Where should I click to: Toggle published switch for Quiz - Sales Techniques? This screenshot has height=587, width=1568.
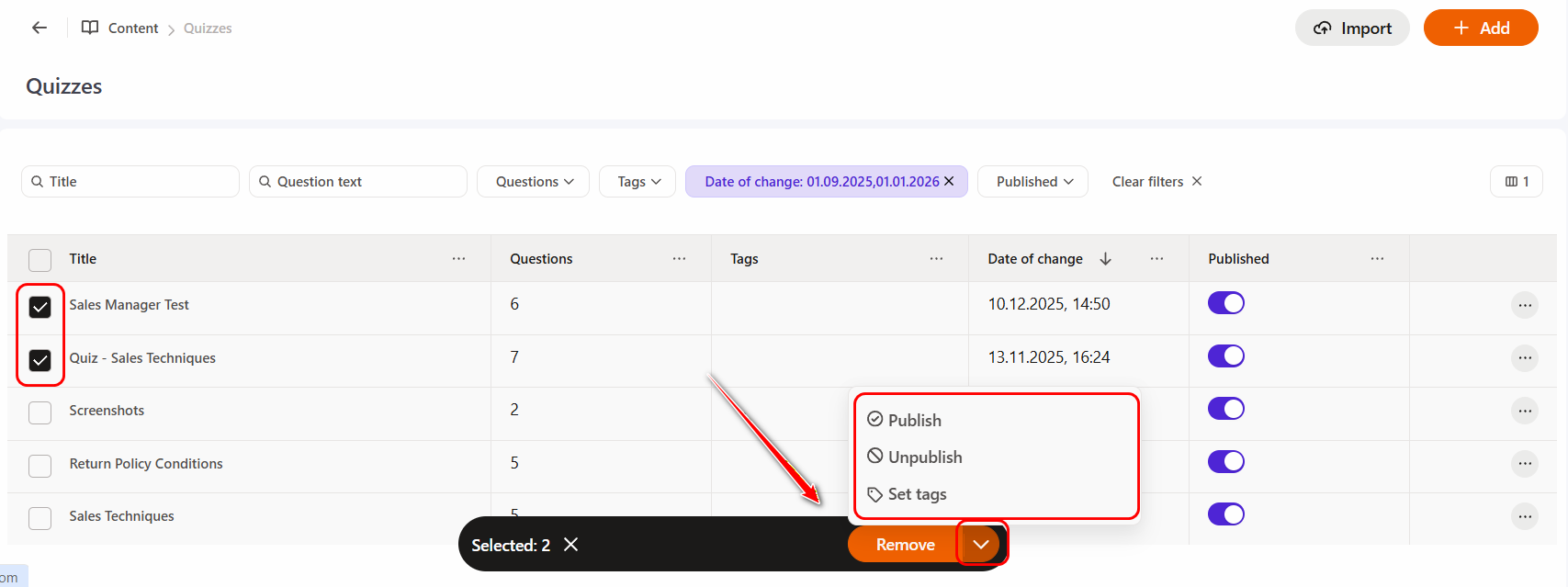click(1225, 356)
